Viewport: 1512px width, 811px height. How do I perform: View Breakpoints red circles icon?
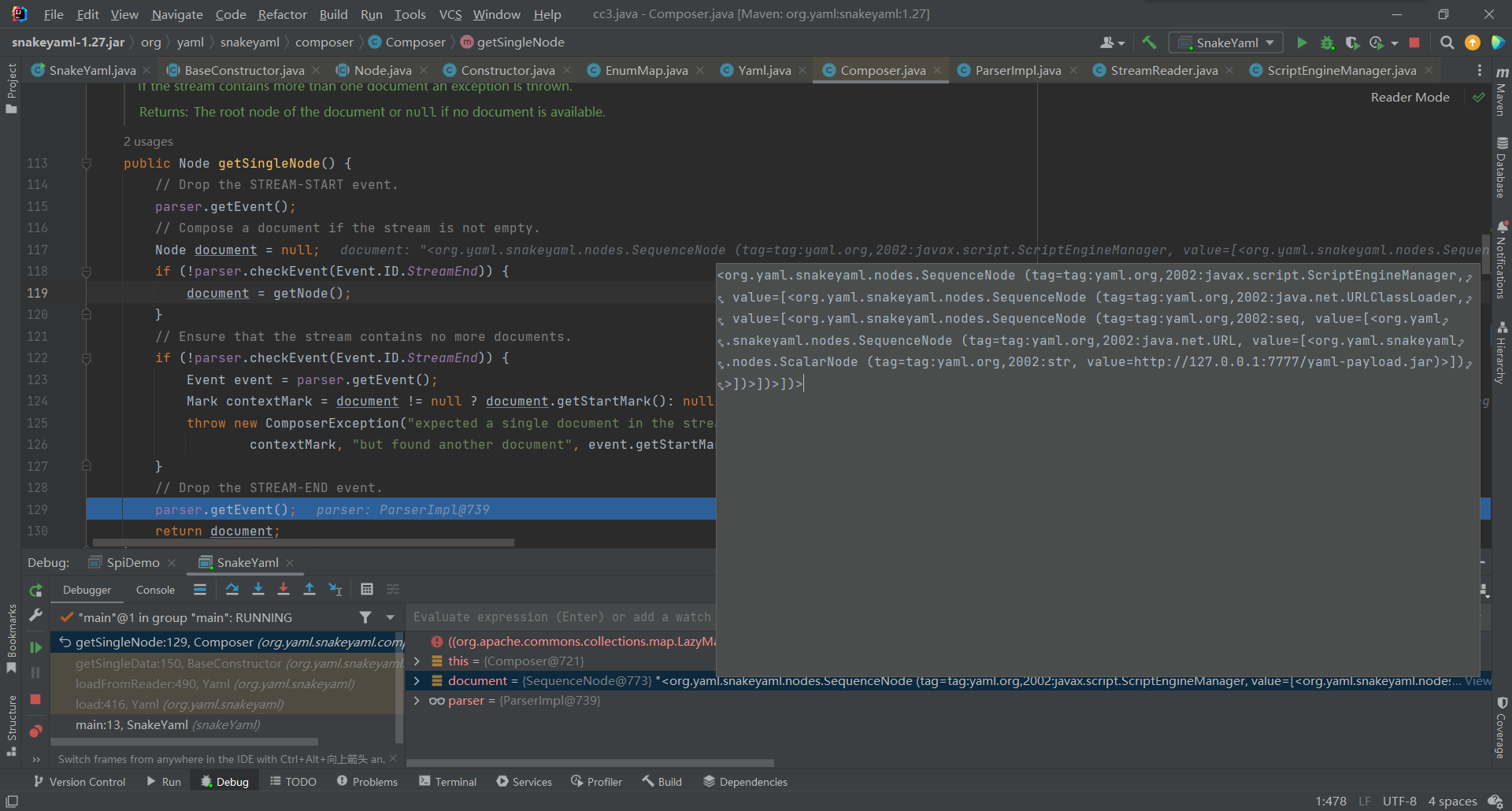pos(35,731)
